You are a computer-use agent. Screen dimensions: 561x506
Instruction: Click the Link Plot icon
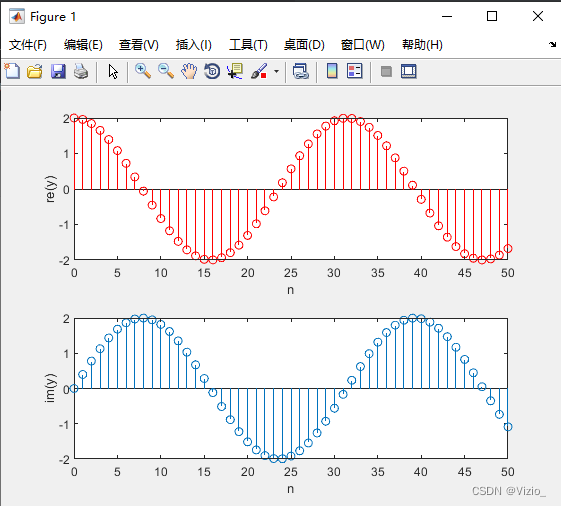(301, 71)
